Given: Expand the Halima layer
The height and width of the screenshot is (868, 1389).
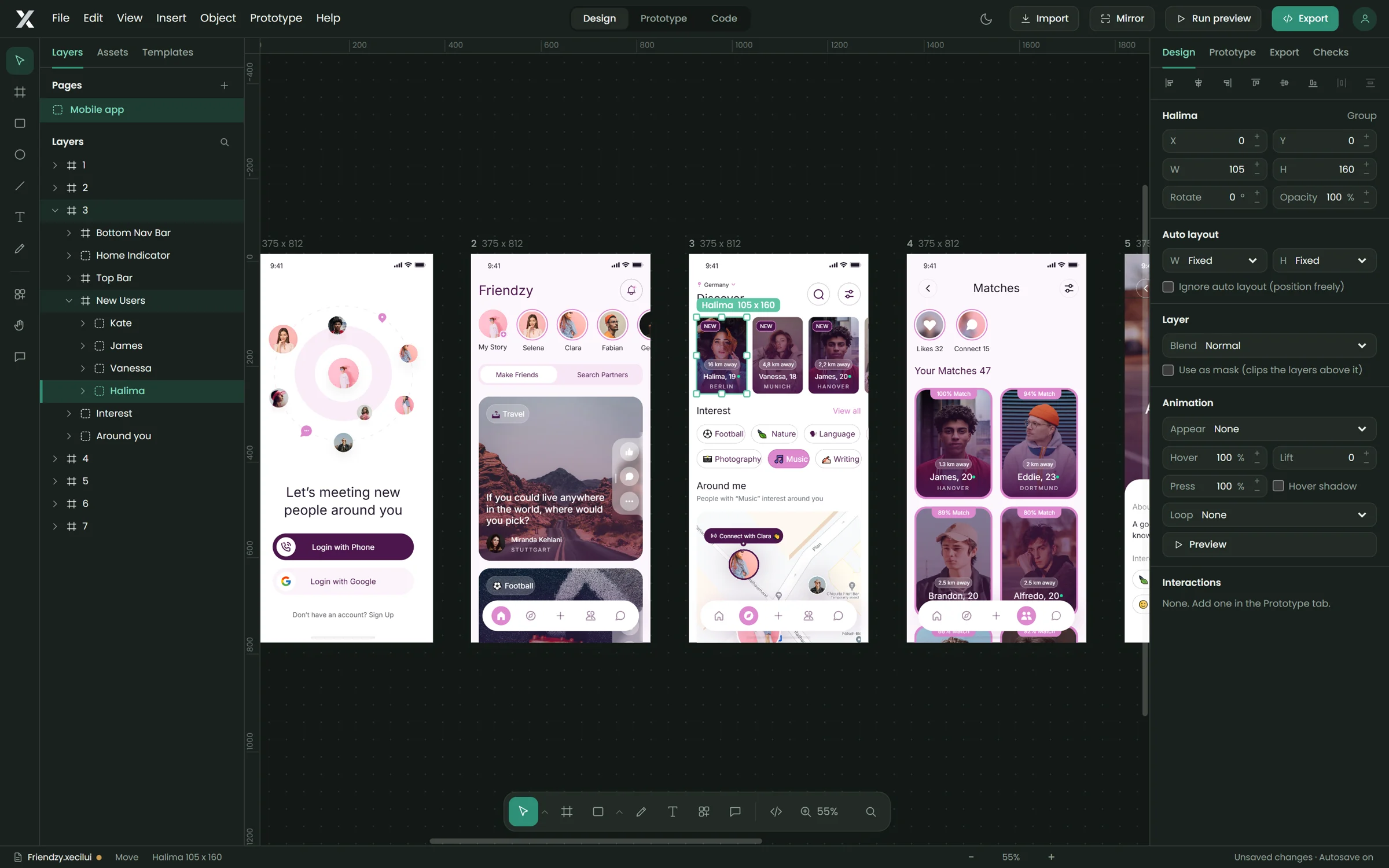Looking at the screenshot, I should (83, 391).
